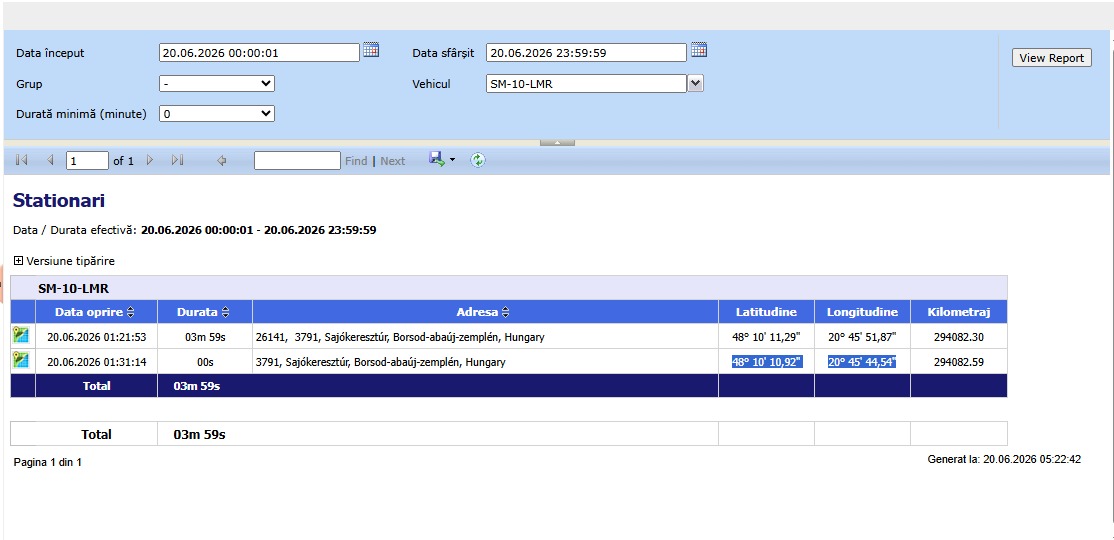Click duration 03m 59s in first row
1114x540 pixels.
(205, 337)
